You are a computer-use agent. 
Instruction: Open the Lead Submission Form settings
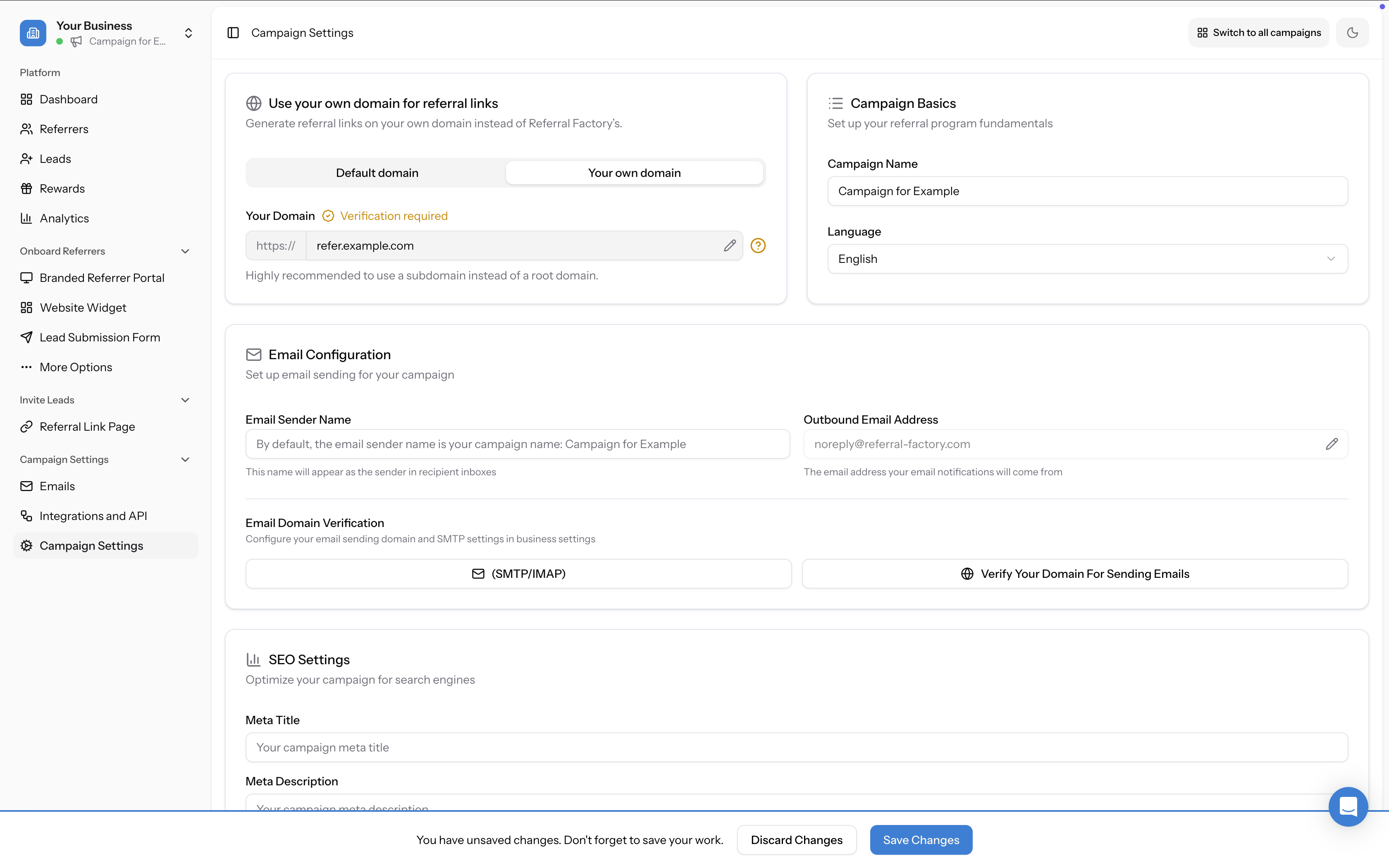(x=100, y=337)
